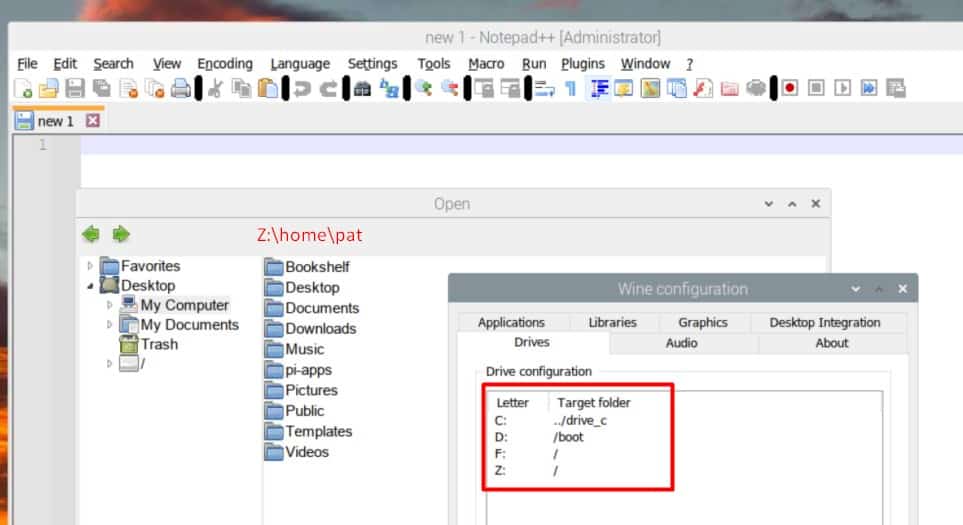Click the Save toolbar icon

(75, 88)
